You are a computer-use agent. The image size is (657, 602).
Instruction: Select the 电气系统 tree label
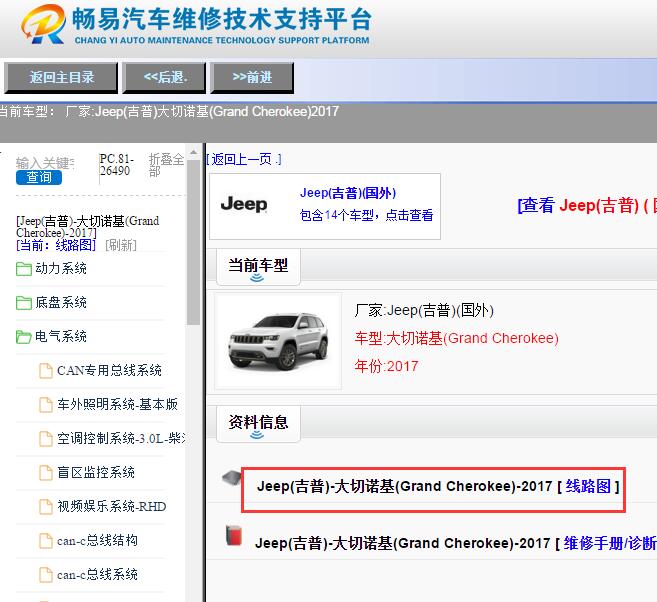point(61,336)
